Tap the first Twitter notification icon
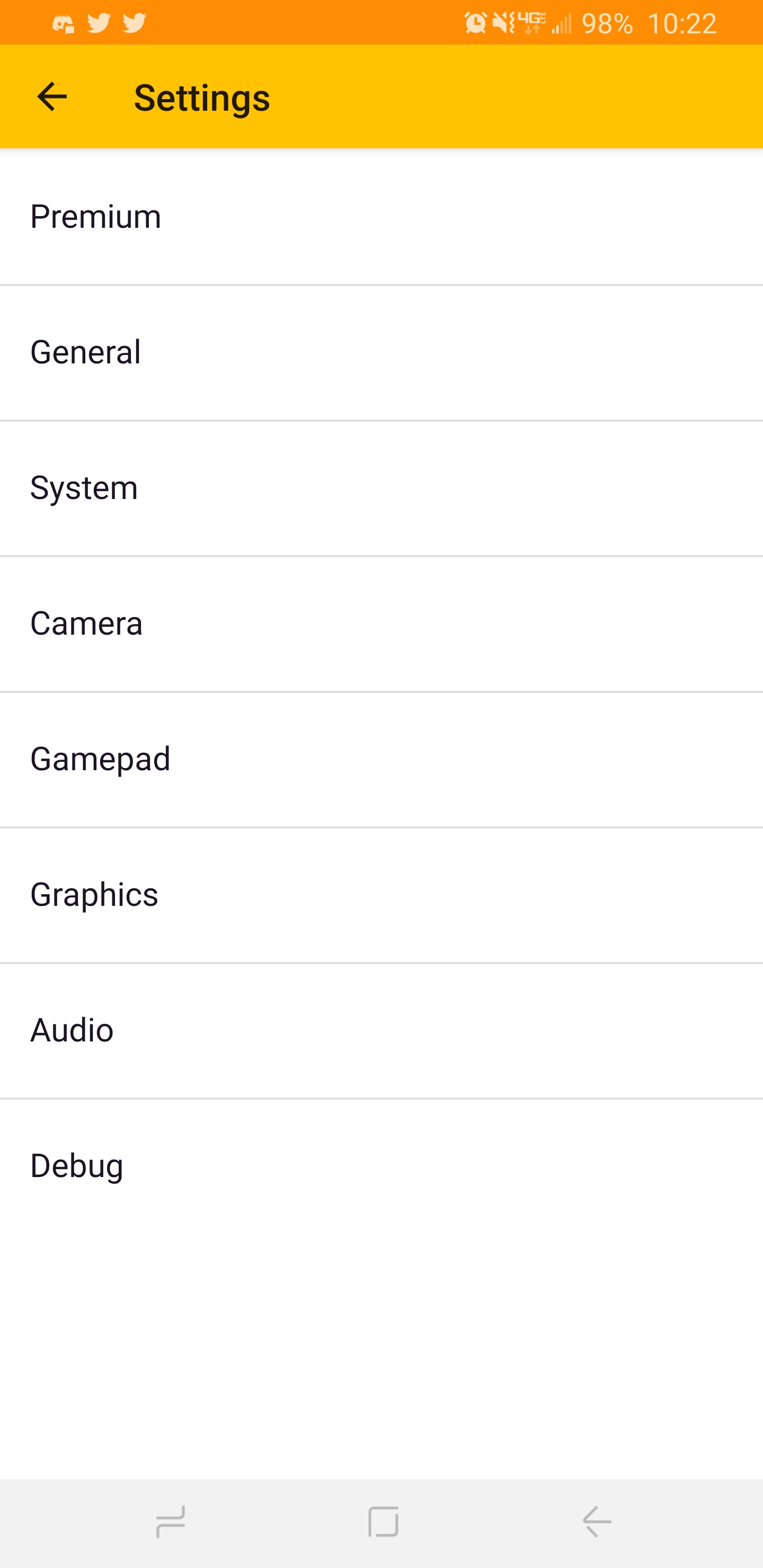This screenshot has height=1568, width=763. [x=99, y=23]
